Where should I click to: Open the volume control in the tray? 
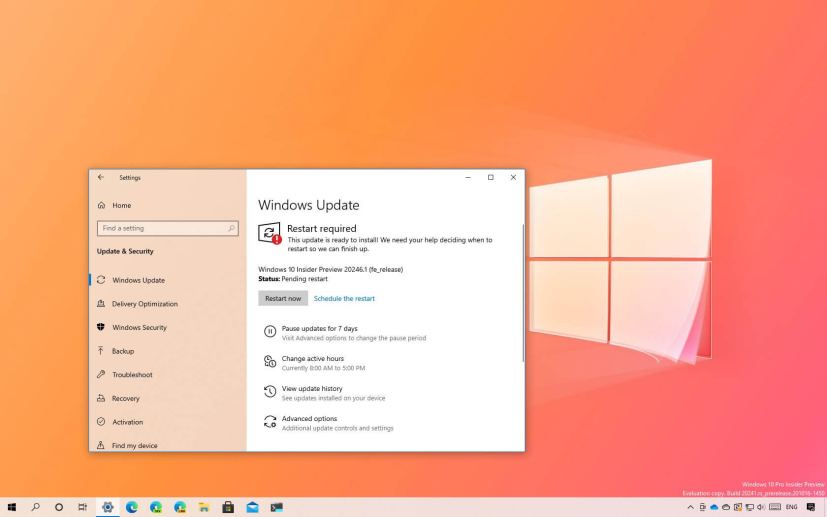pos(761,507)
